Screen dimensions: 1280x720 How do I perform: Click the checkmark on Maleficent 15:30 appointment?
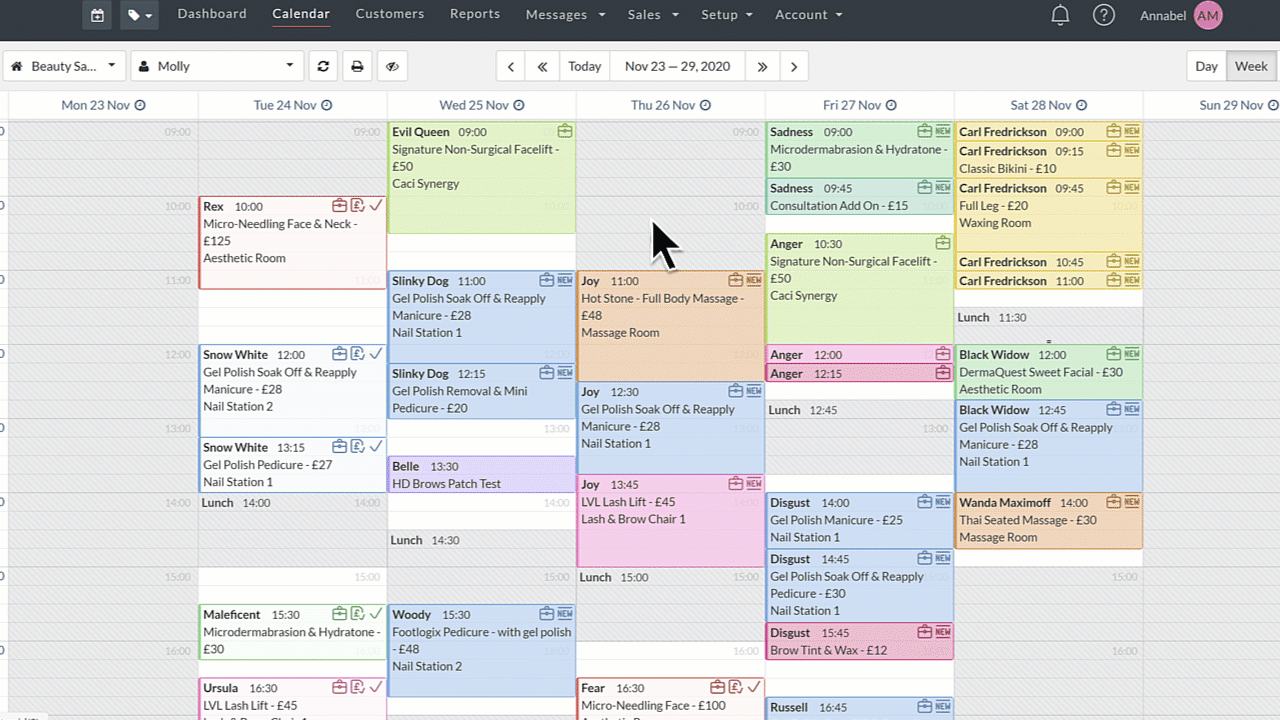[376, 614]
